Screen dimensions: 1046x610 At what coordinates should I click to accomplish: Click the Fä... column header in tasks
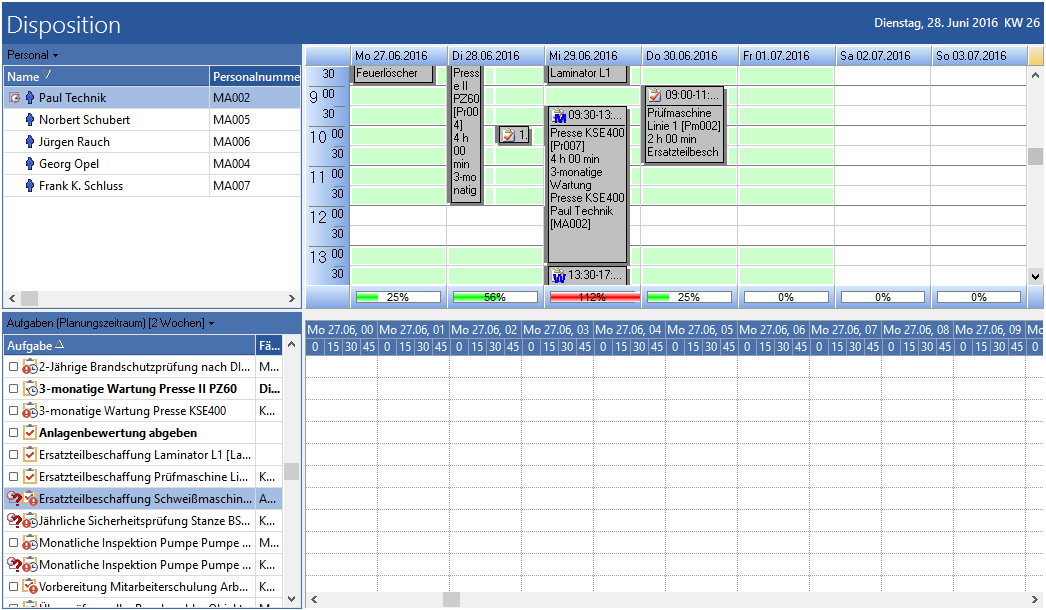pyautogui.click(x=269, y=346)
